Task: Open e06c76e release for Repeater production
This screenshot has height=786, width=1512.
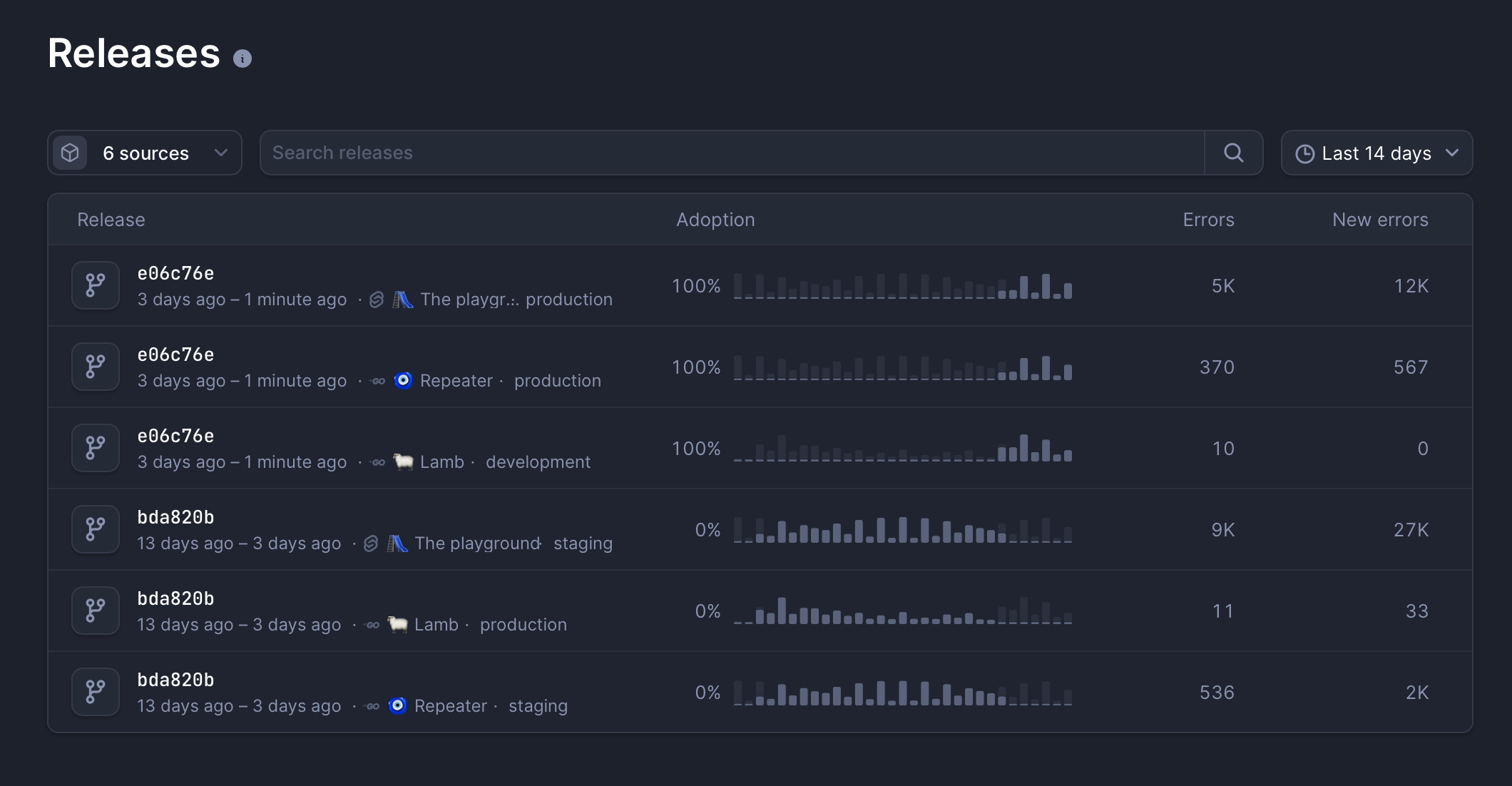Action: coord(176,355)
